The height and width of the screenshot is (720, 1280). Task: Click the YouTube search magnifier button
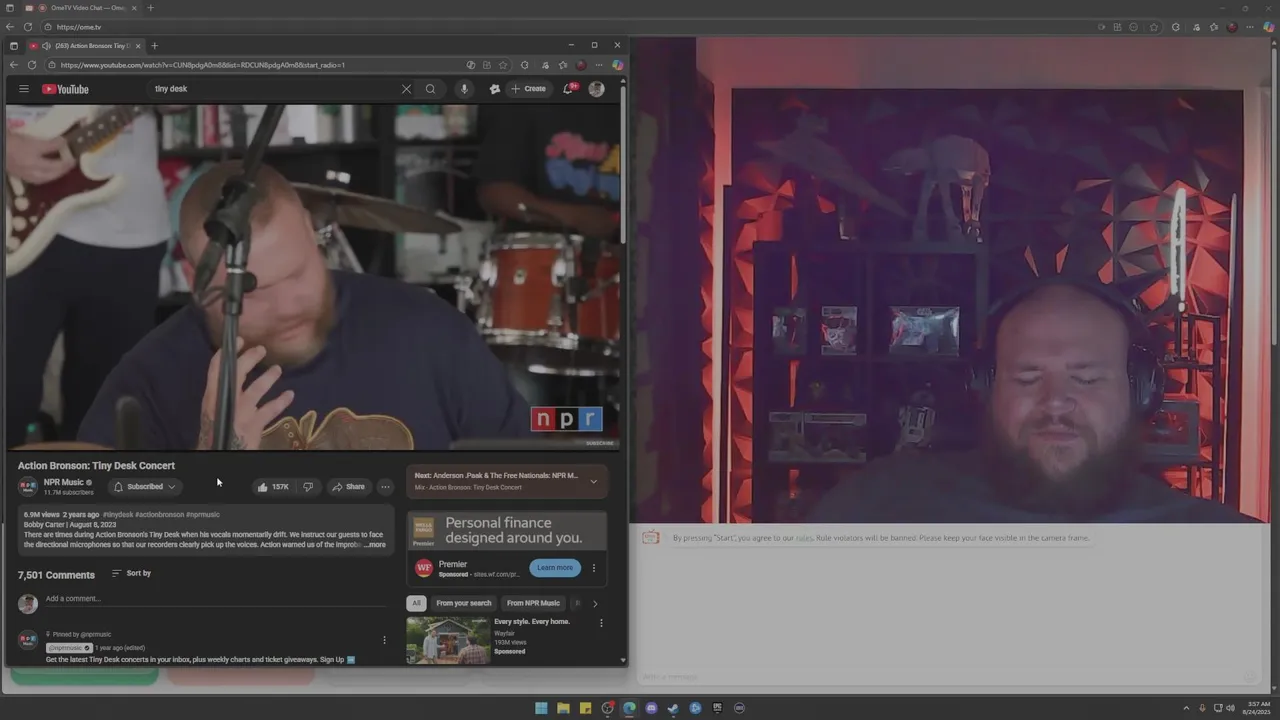click(x=431, y=89)
